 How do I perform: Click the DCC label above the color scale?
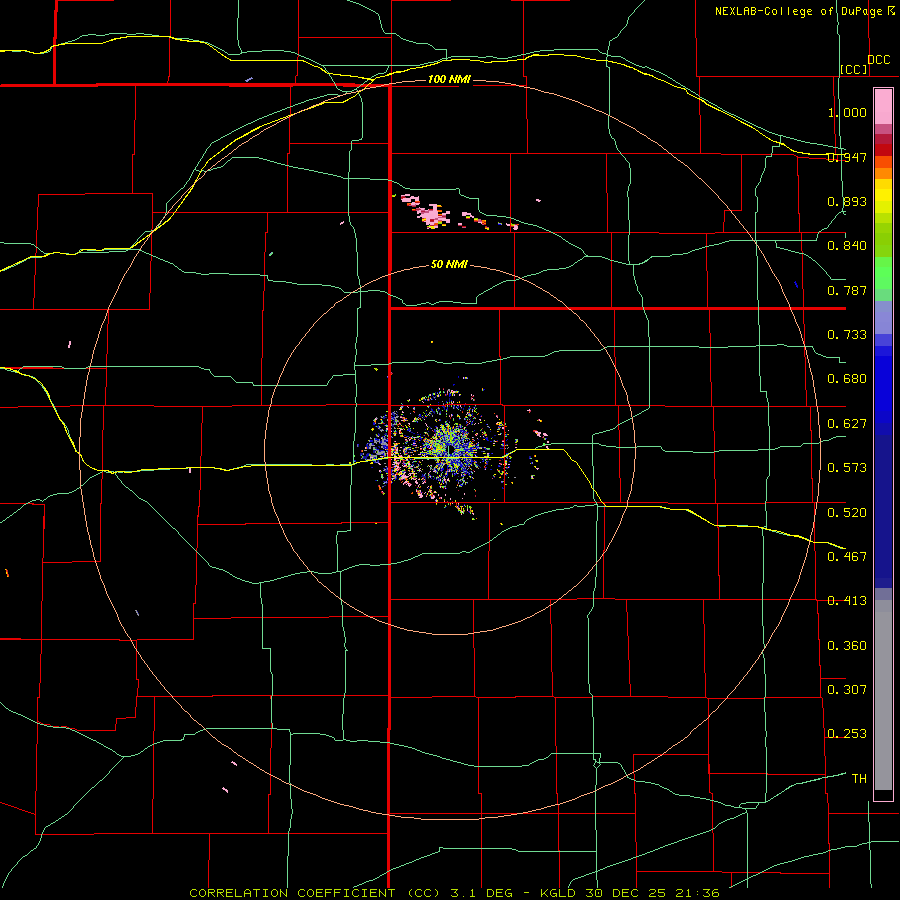point(878,60)
